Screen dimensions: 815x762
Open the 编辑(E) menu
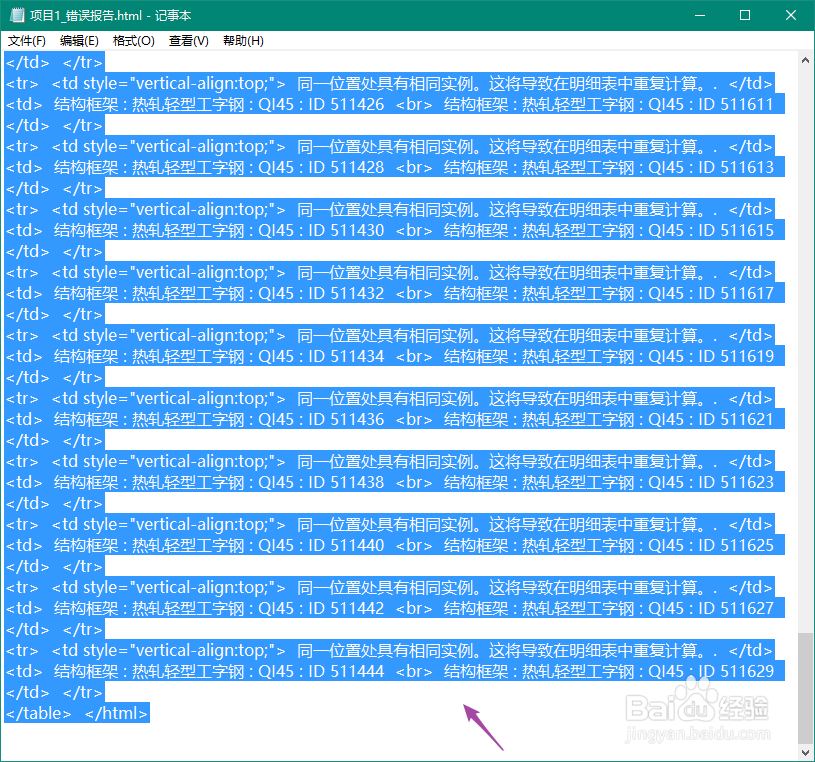tap(79, 41)
